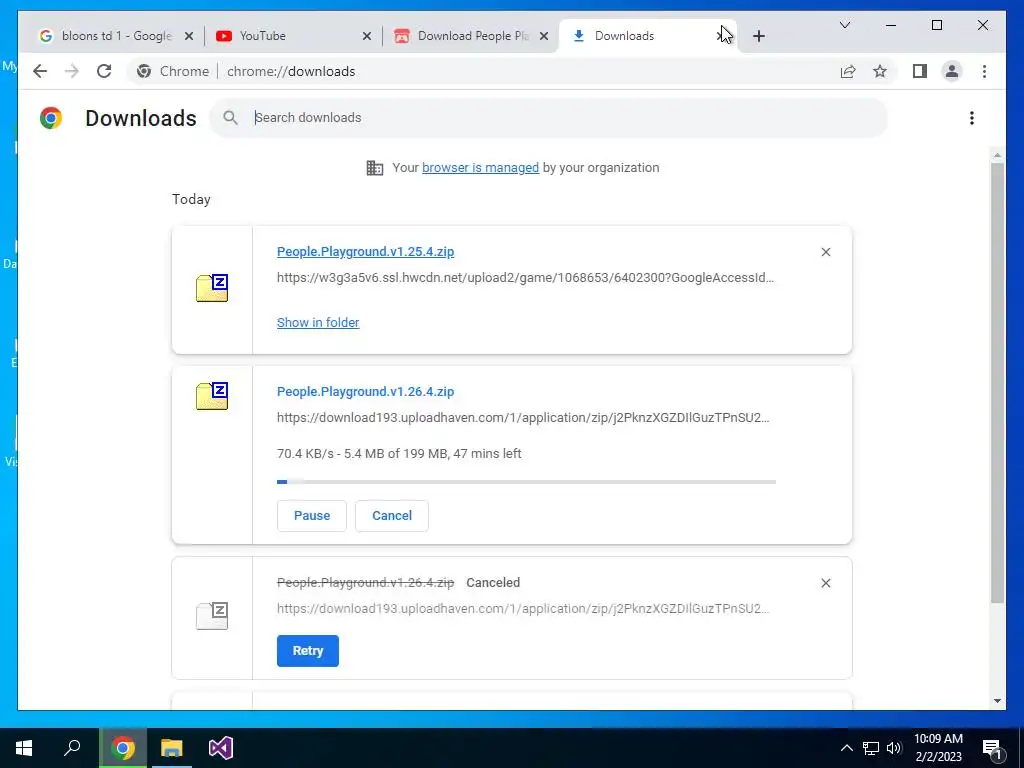Switch to the YouTube tab
Viewport: 1024px width, 768px height.
285,36
